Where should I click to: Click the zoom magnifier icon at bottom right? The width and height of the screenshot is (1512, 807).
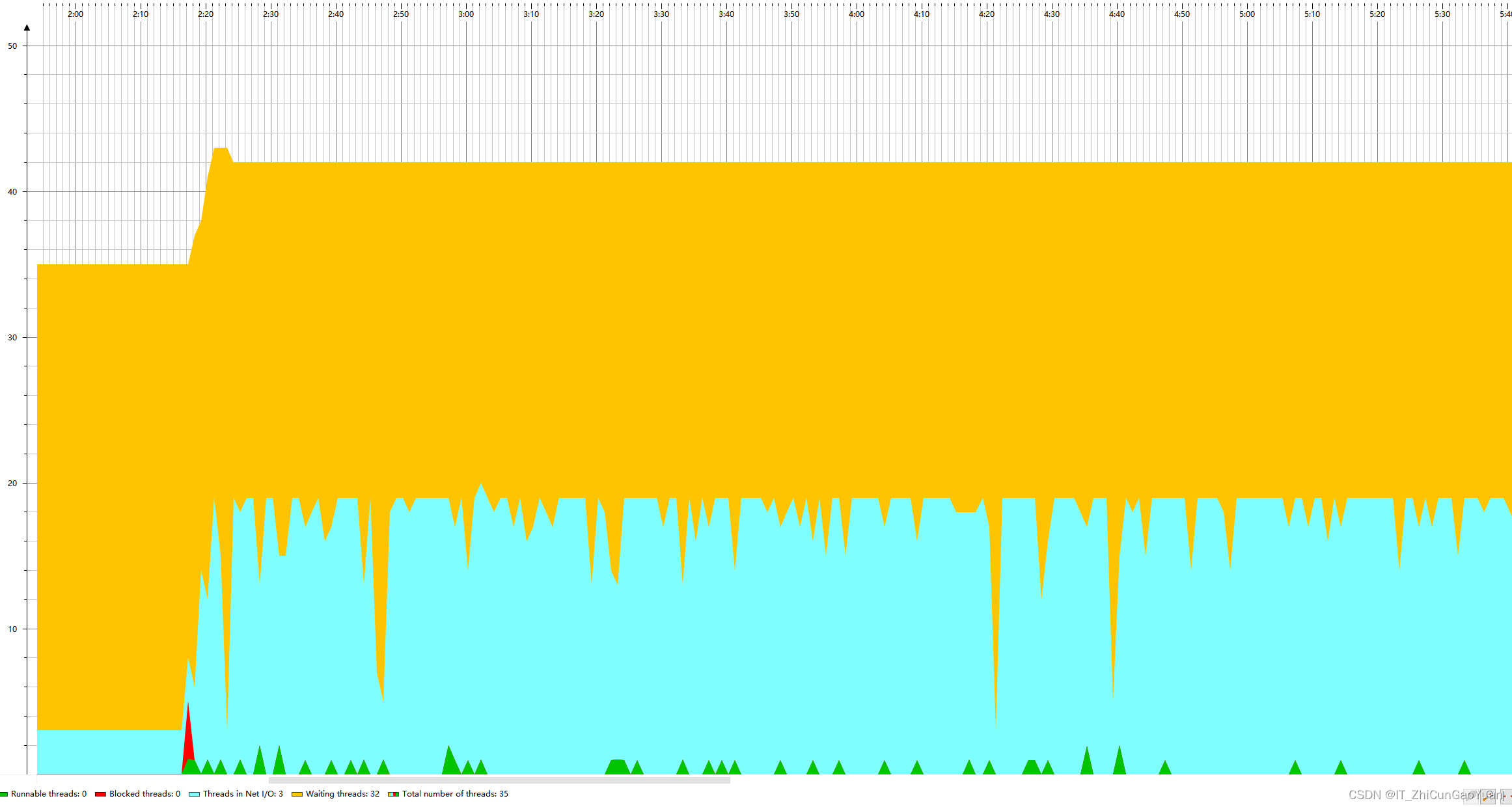[1488, 797]
